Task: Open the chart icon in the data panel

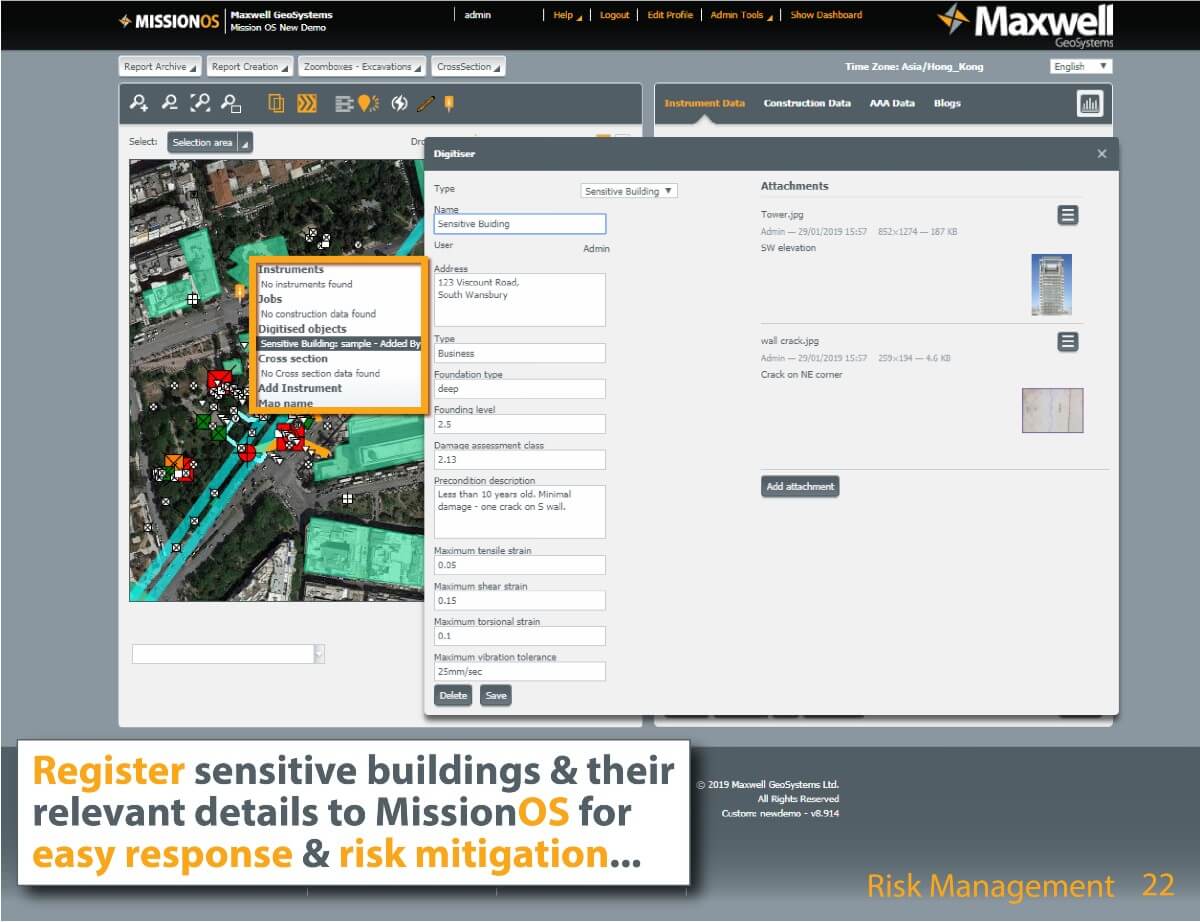Action: [1090, 103]
